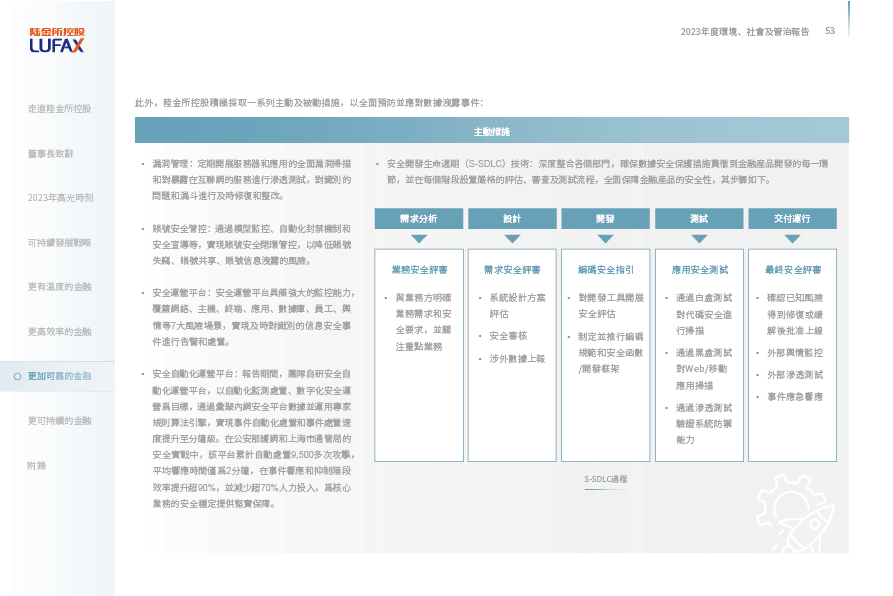Screen dimensions: 893x596
Task: Click the 編碼安全指引 card title
Action: 605,270
